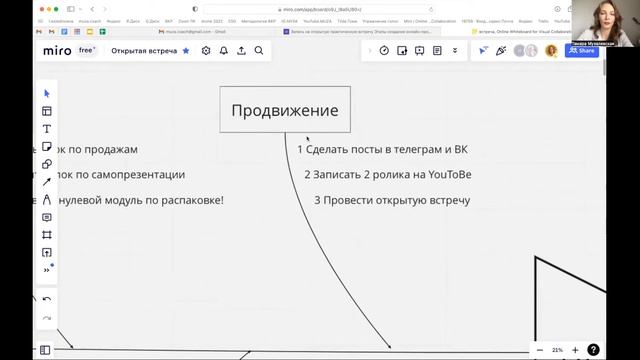Open the Templates tool in left toolbar

click(x=47, y=111)
